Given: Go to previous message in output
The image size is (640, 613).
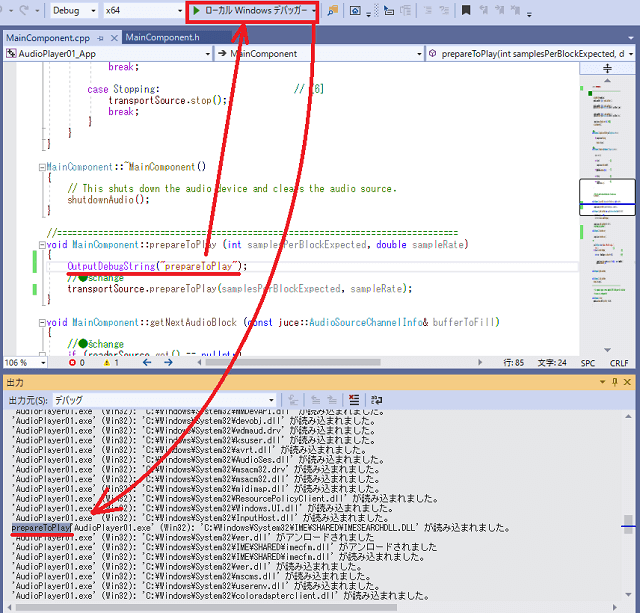Looking at the screenshot, I should [315, 400].
